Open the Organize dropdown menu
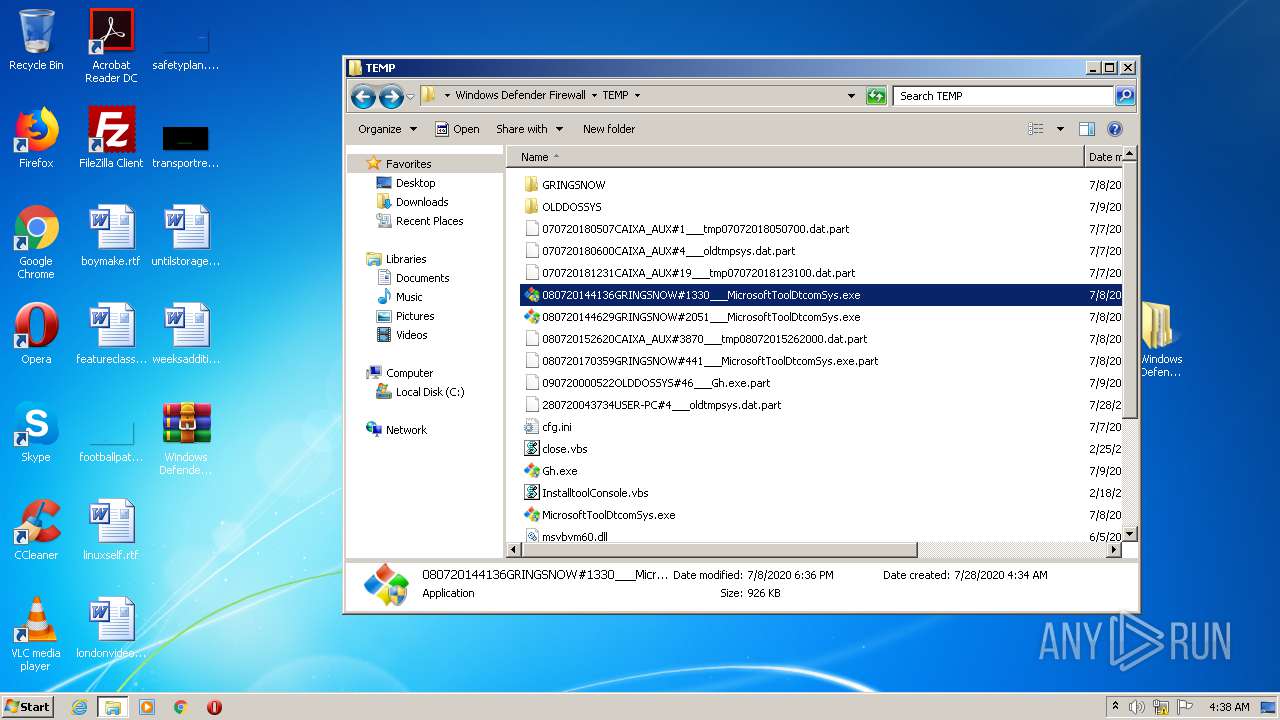Viewport: 1280px width, 720px height. 387,129
